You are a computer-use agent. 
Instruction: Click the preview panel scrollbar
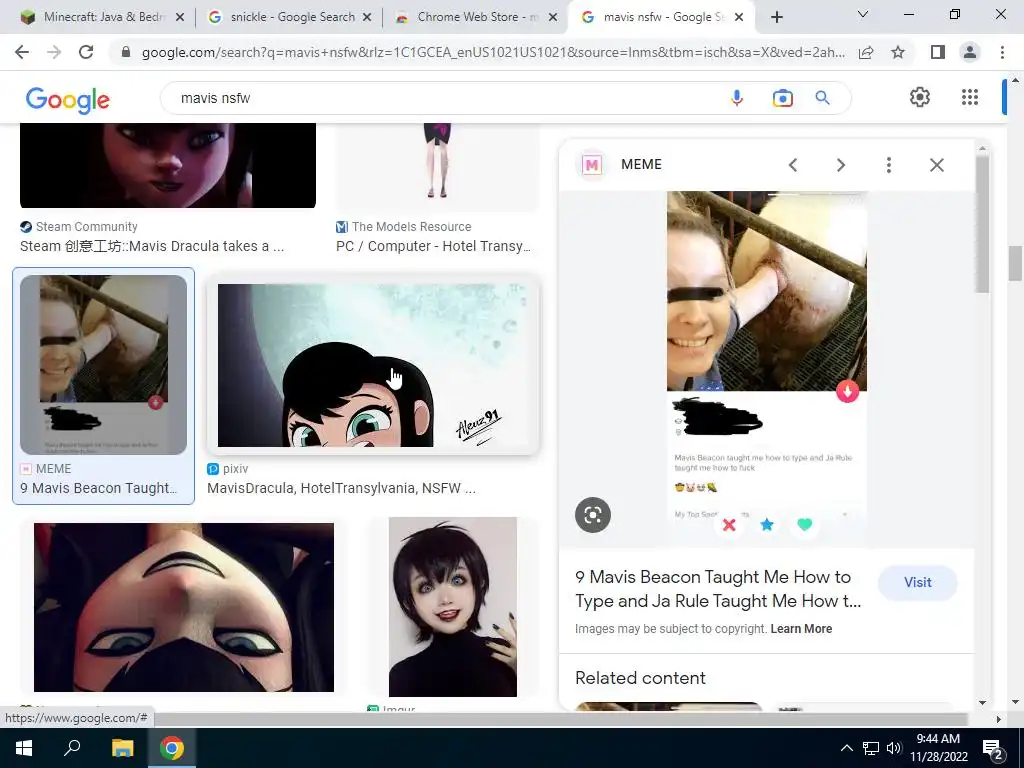(982, 225)
